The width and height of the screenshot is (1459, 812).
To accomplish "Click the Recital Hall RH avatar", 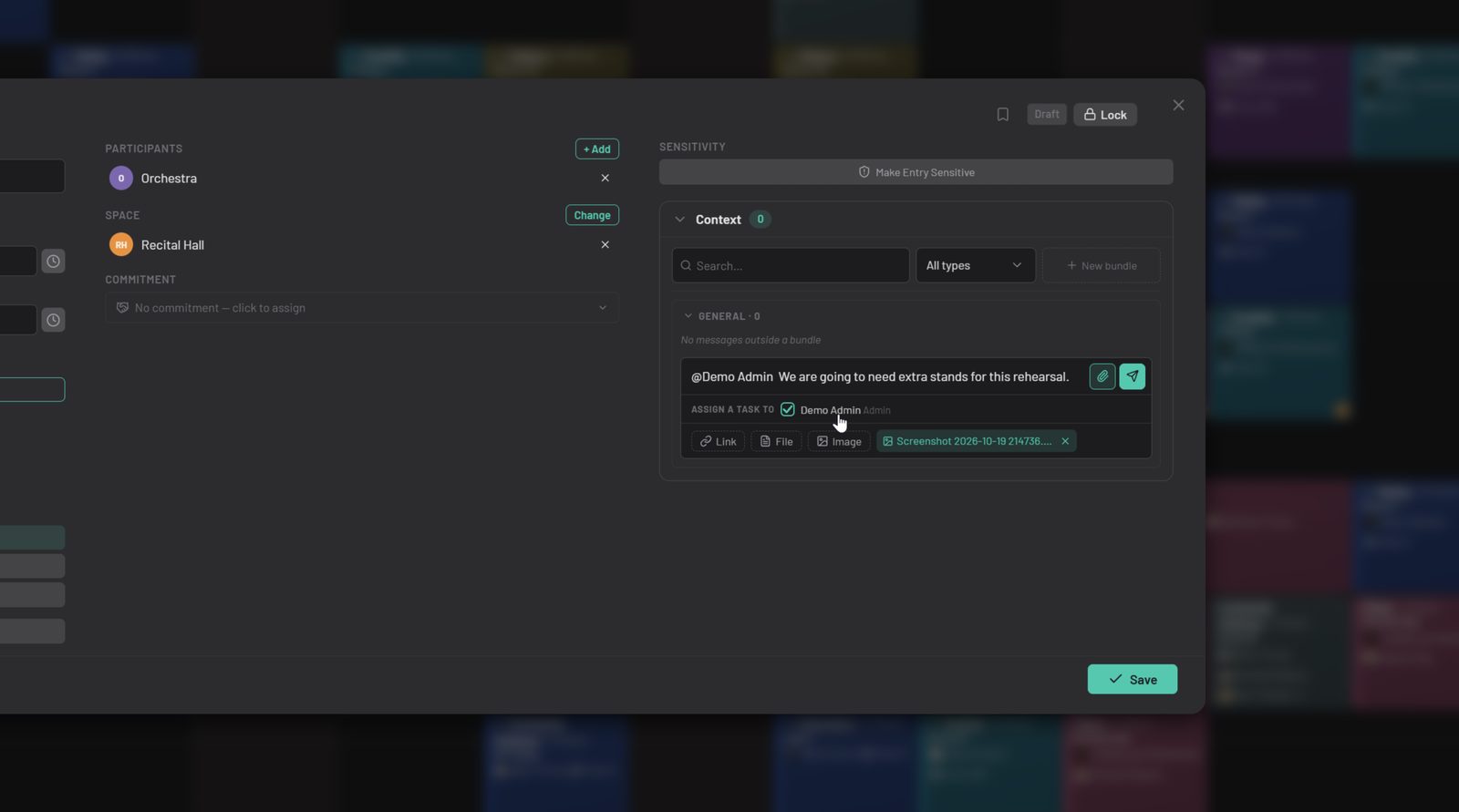I will click(121, 244).
